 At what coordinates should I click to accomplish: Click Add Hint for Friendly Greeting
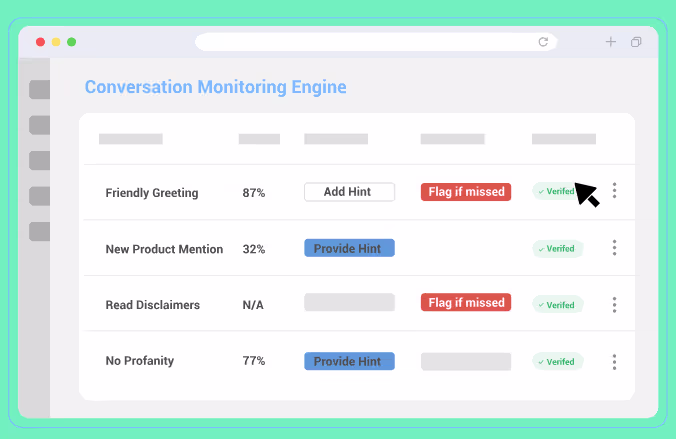(349, 192)
